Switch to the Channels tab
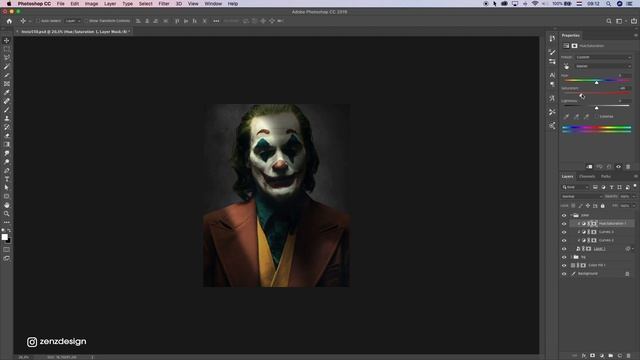Viewport: 640px width, 360px height. click(587, 176)
